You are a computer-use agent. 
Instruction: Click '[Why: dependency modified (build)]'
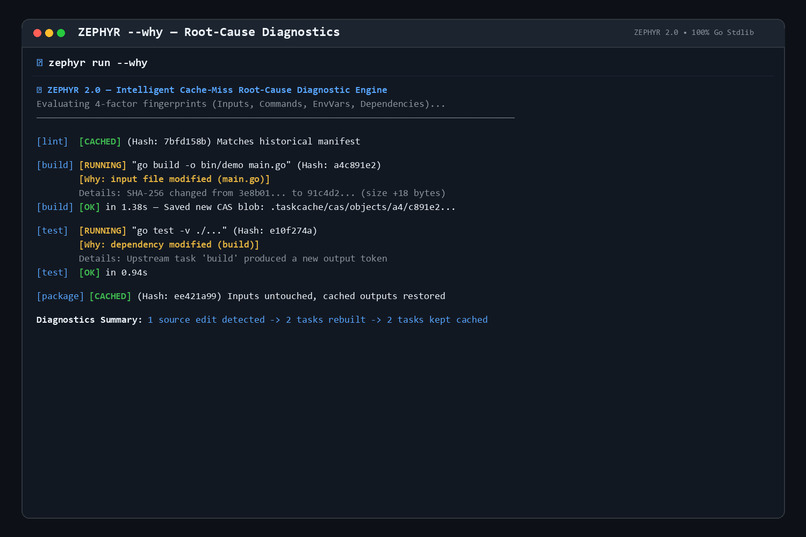coord(169,244)
